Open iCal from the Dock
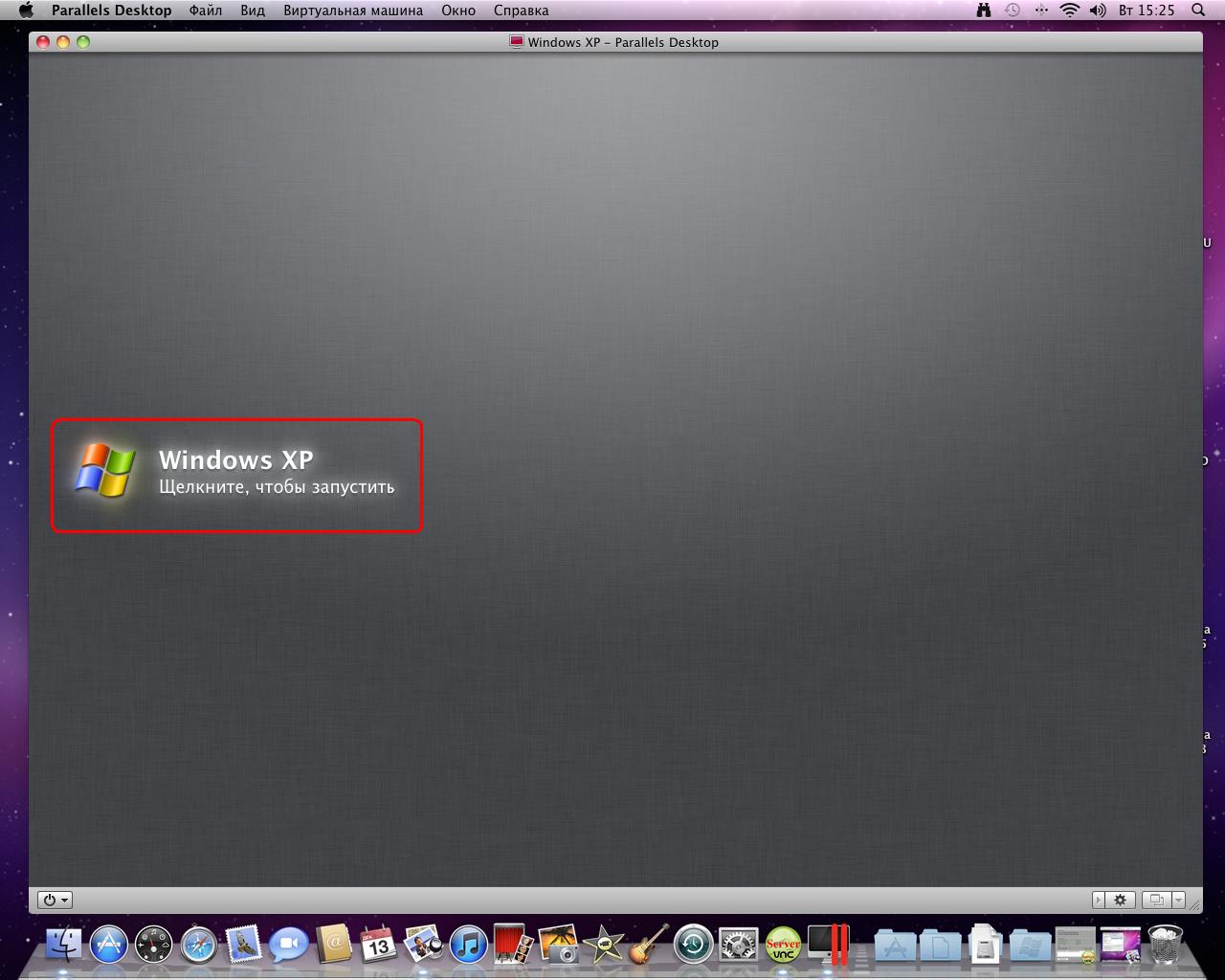 click(379, 944)
